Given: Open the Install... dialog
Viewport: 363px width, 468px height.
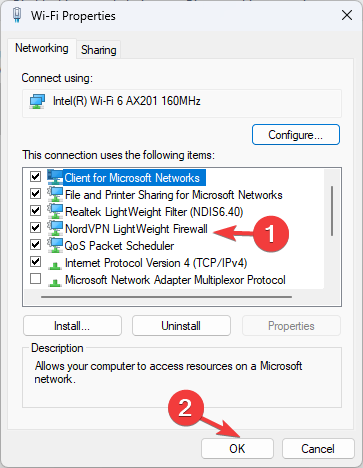Looking at the screenshot, I should [72, 326].
